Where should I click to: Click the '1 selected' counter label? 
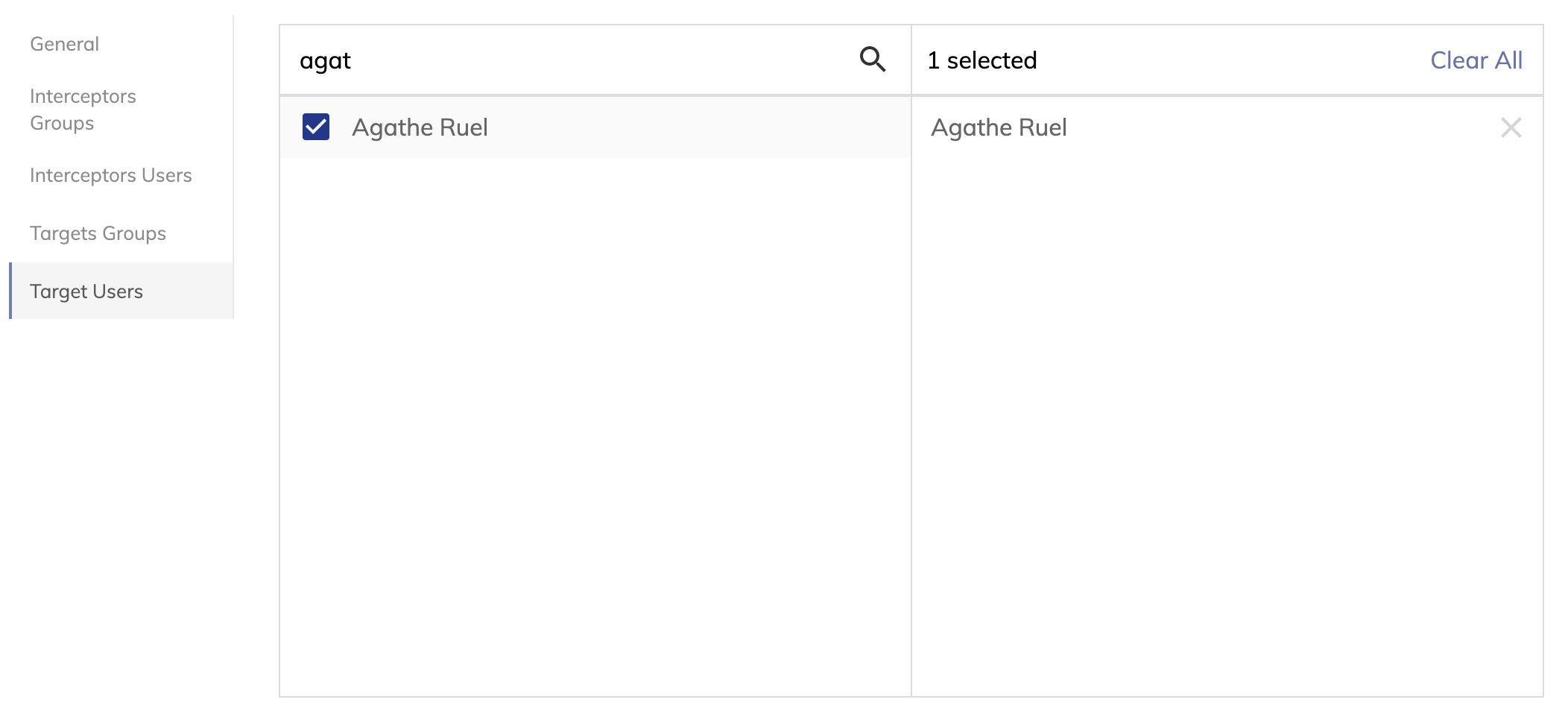[981, 60]
